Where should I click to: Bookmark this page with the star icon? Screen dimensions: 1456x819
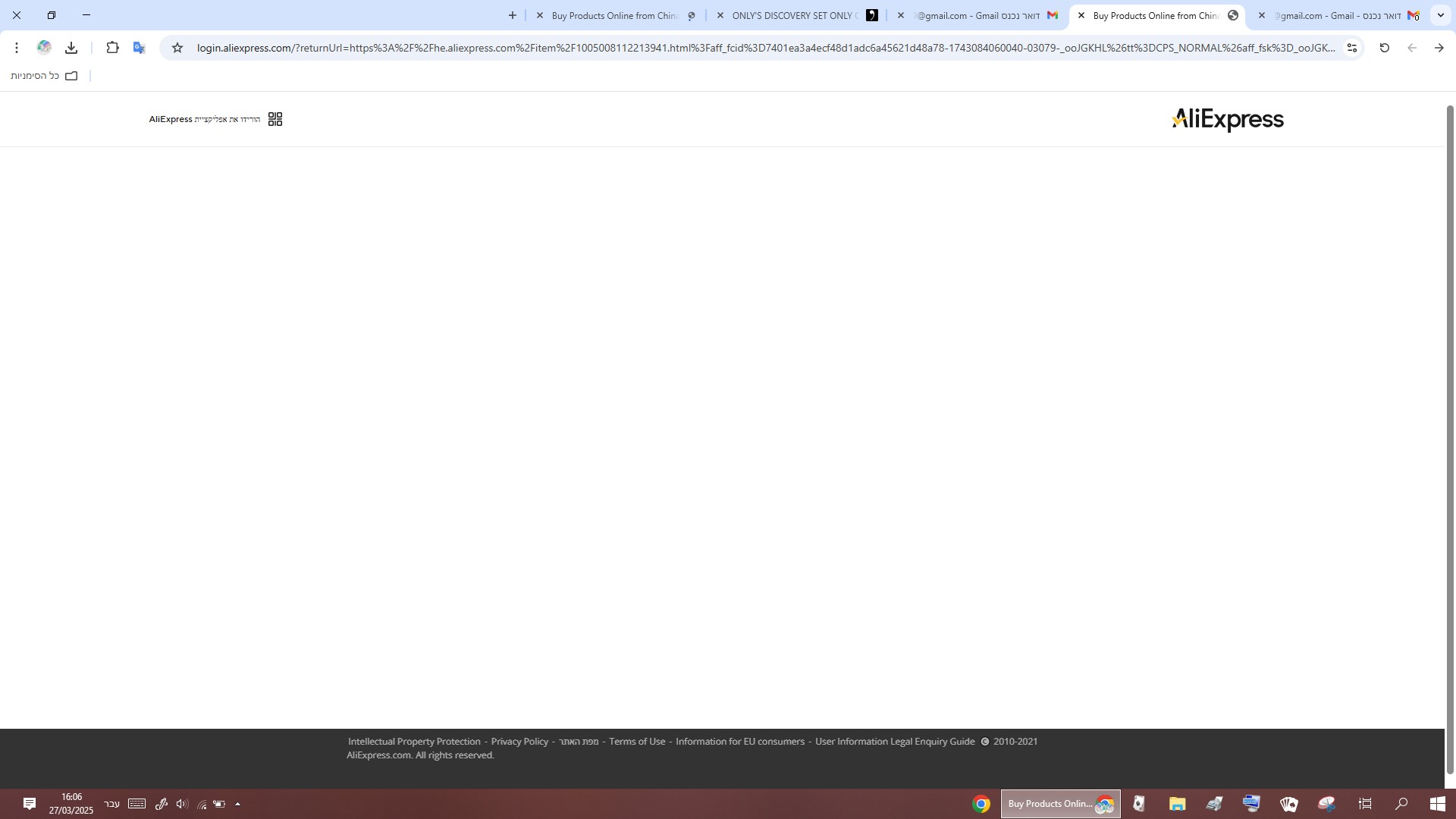(x=177, y=48)
